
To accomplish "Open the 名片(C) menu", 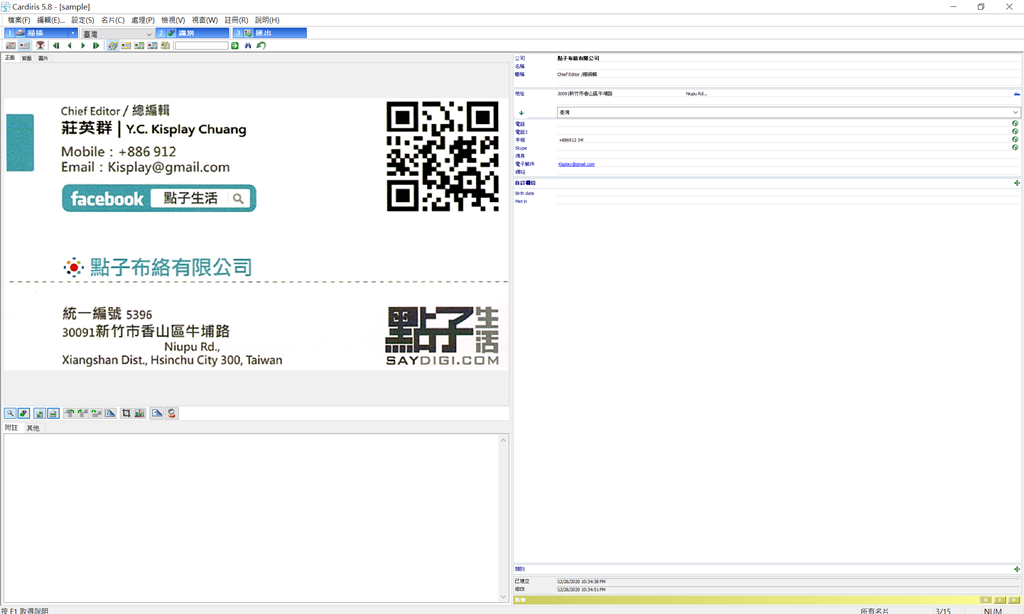I will tap(113, 20).
